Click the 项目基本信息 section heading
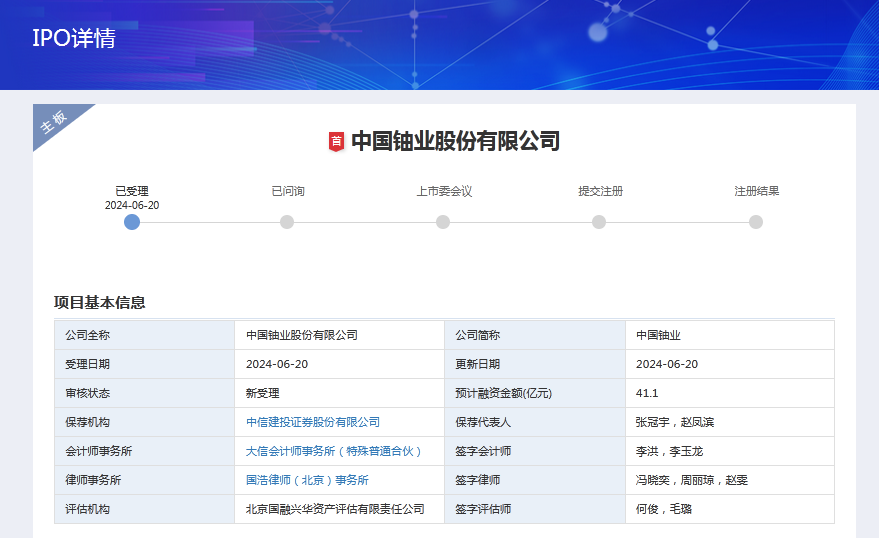Screen dimensions: 879x538 (x=100, y=302)
